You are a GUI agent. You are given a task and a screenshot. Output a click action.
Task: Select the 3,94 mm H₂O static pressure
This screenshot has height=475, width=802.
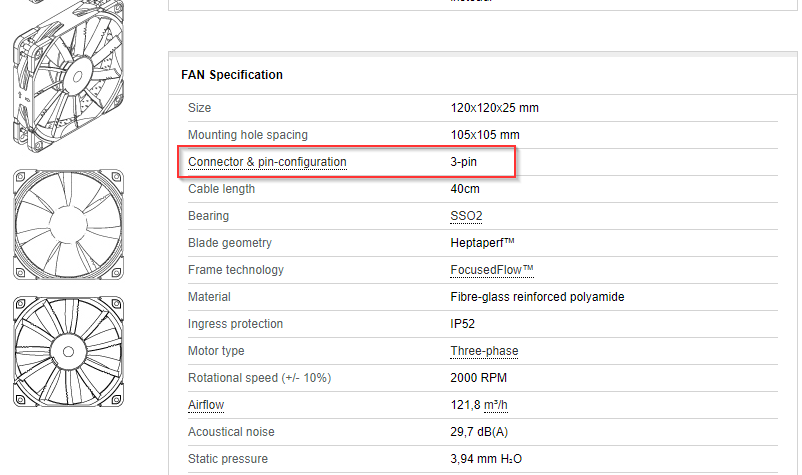click(486, 459)
